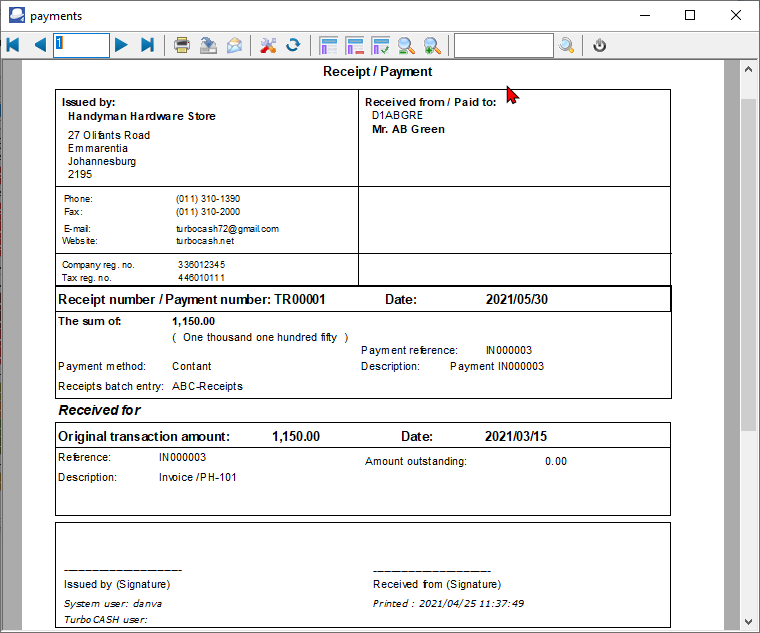Image resolution: width=760 pixels, height=633 pixels.
Task: Click the Receipt / Payment heading
Action: 378,72
